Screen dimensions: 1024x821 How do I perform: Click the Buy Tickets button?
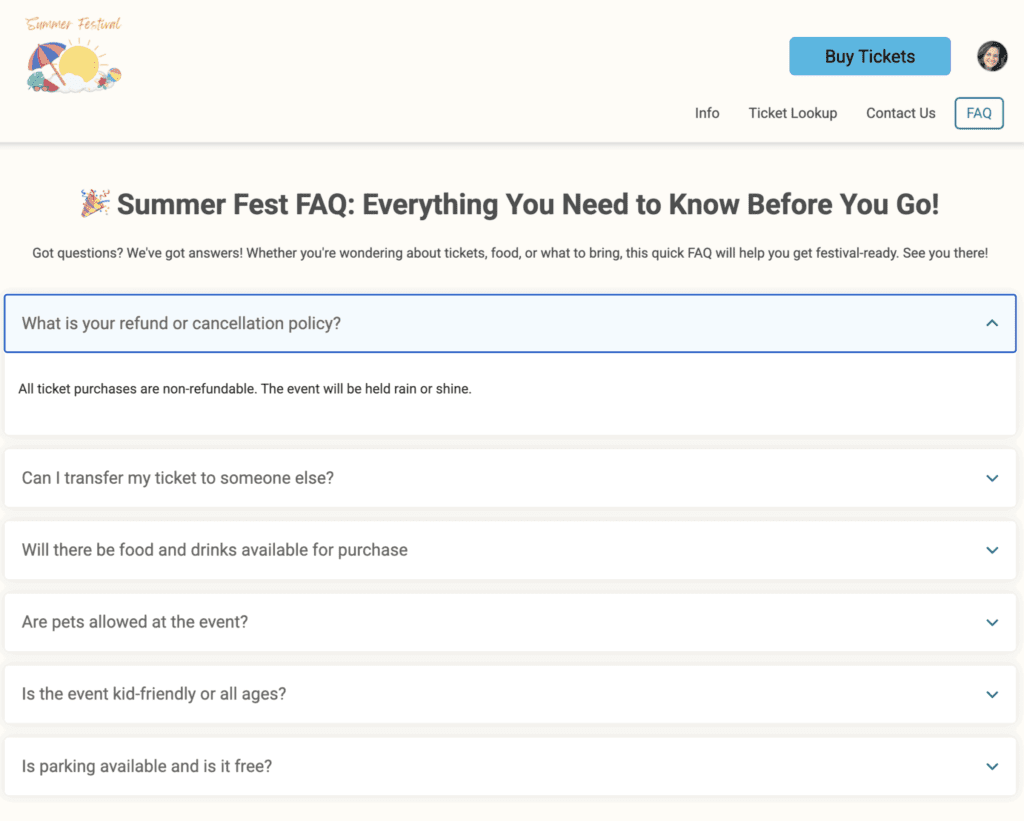tap(869, 57)
